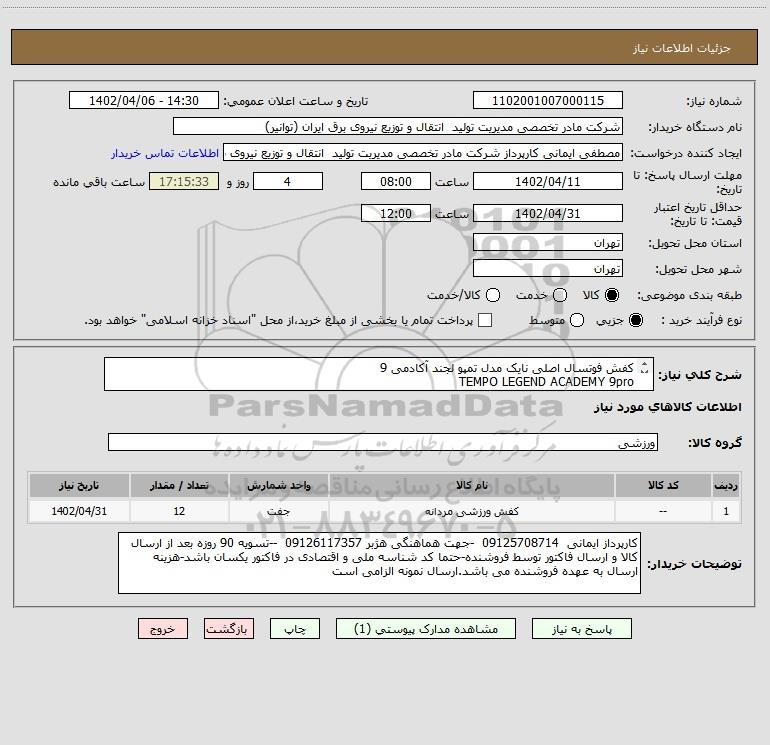Click the announcement date field 1402/04/06 - 14:30
770x745 pixels.
(x=144, y=100)
